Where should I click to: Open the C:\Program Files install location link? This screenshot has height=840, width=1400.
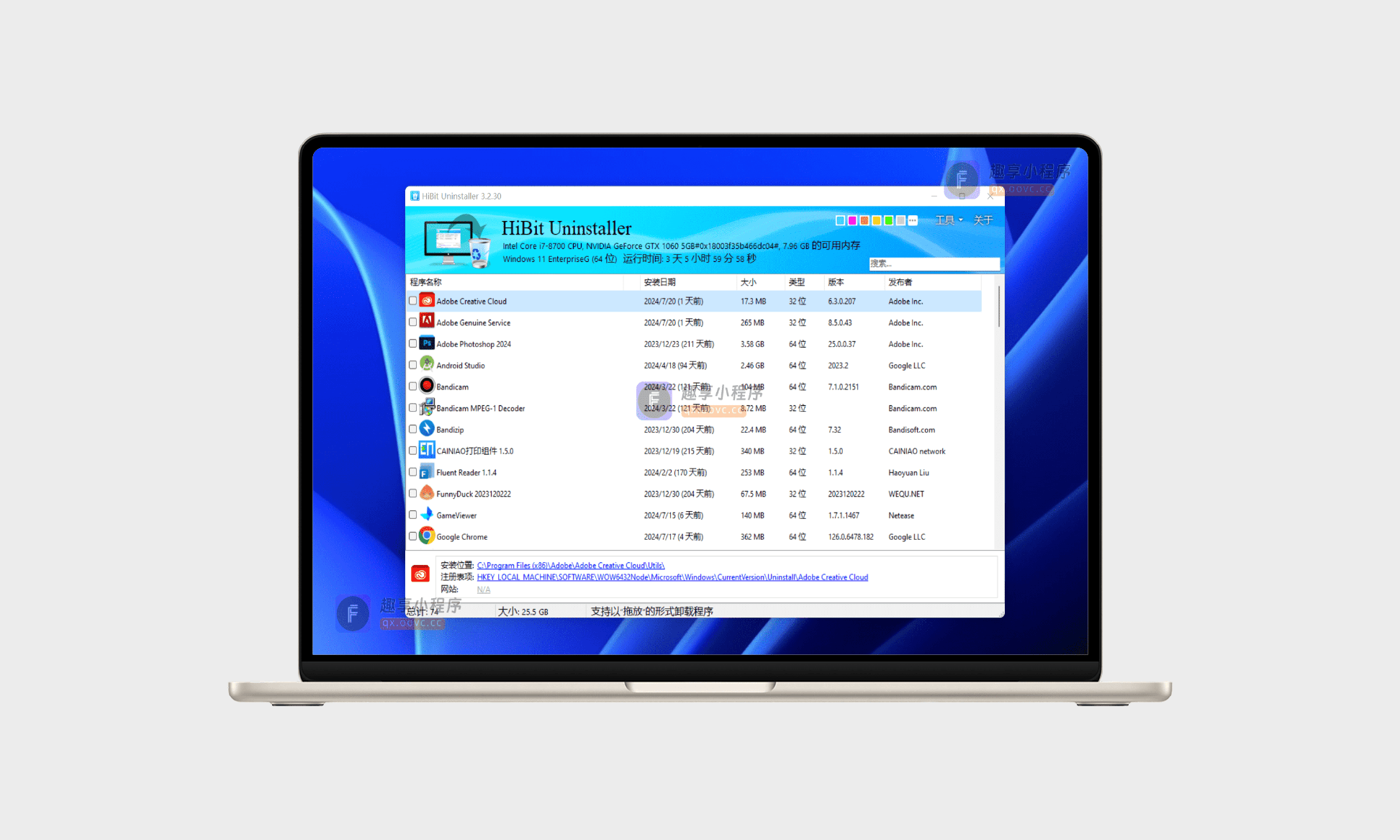click(571, 566)
